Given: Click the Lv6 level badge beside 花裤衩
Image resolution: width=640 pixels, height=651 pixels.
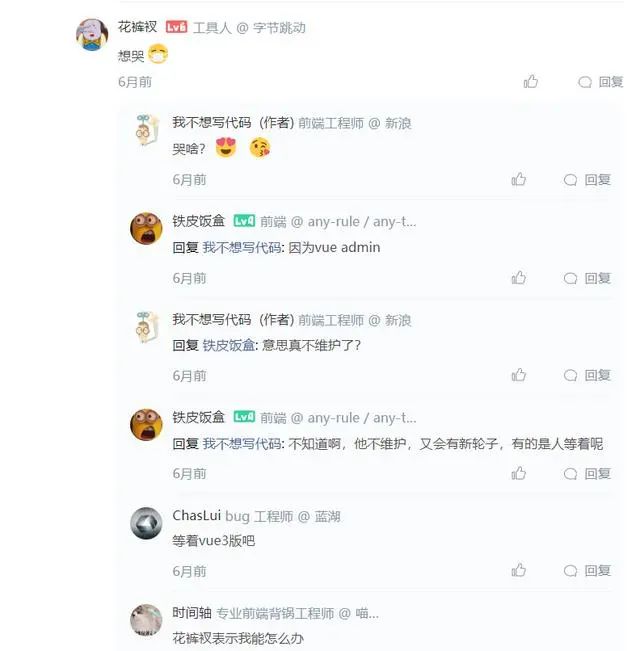Looking at the screenshot, I should [176, 27].
